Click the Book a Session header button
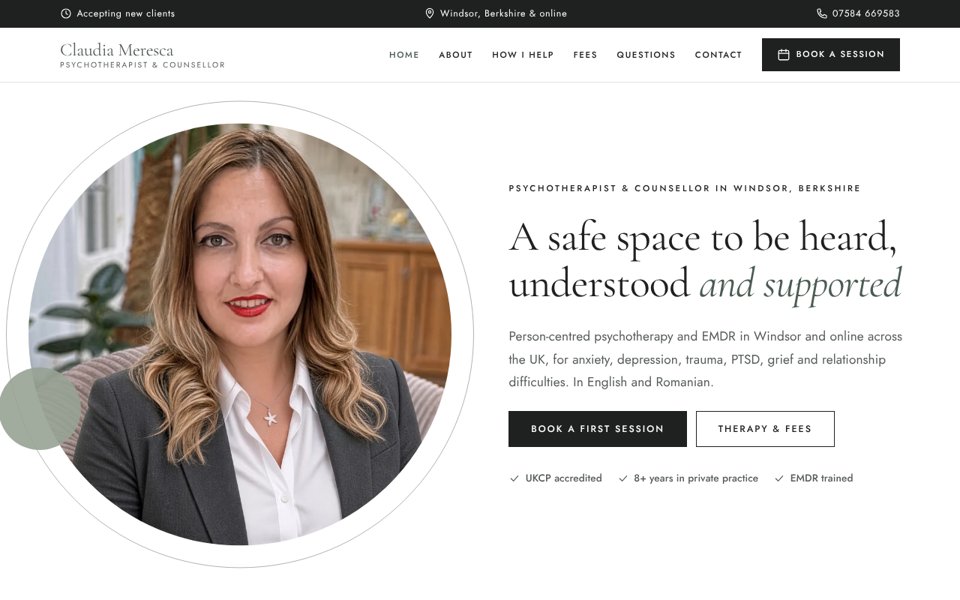The image size is (960, 600). tap(831, 54)
